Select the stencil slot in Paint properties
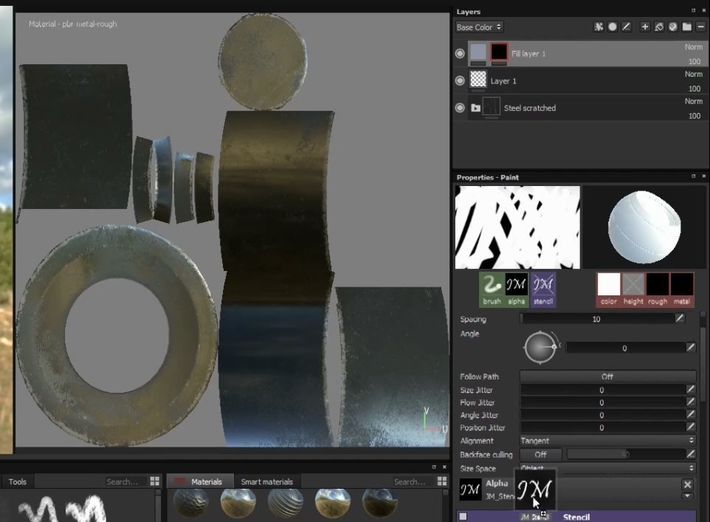 coord(543,289)
